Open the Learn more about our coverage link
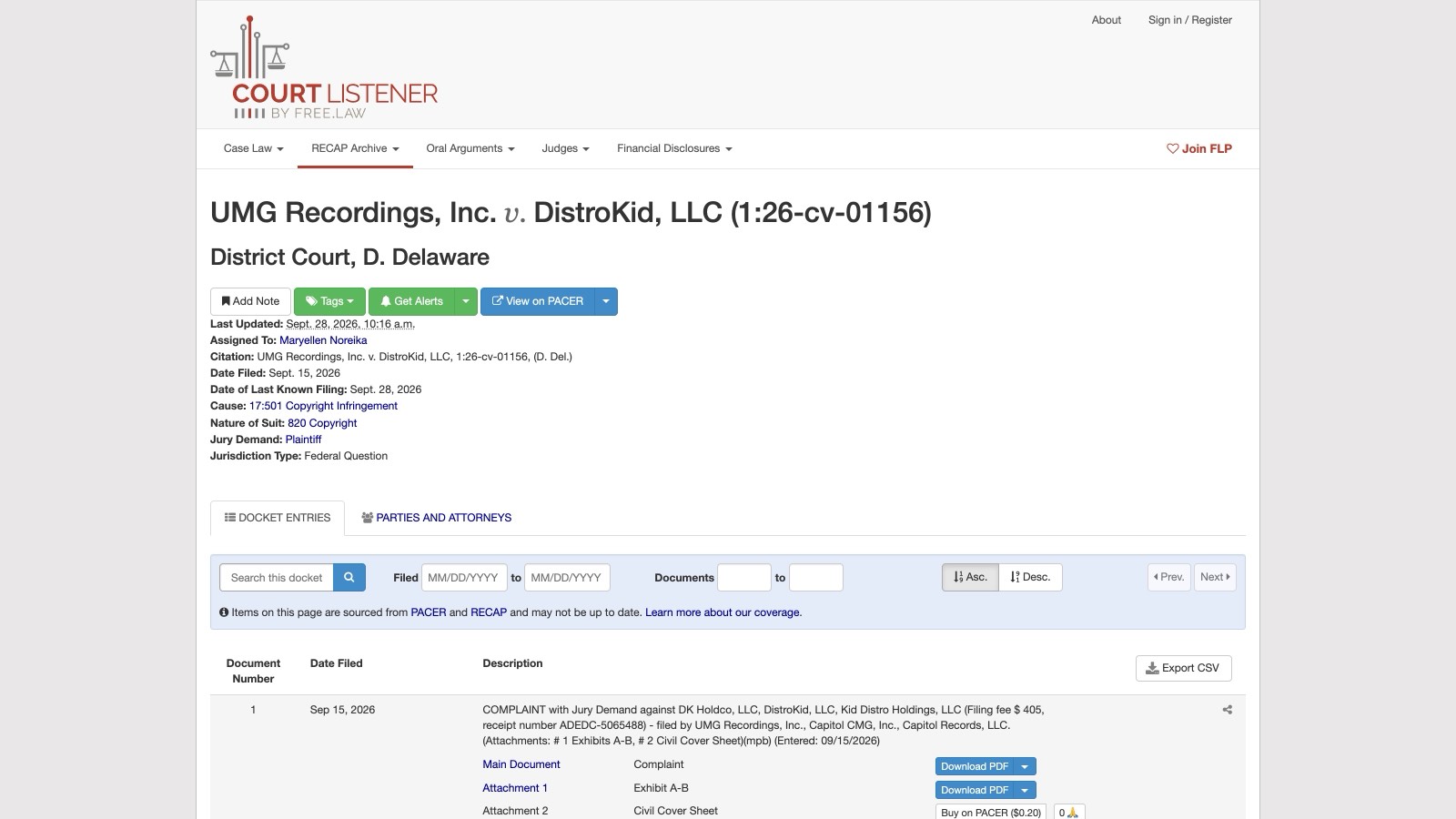The image size is (1456, 819). [723, 612]
